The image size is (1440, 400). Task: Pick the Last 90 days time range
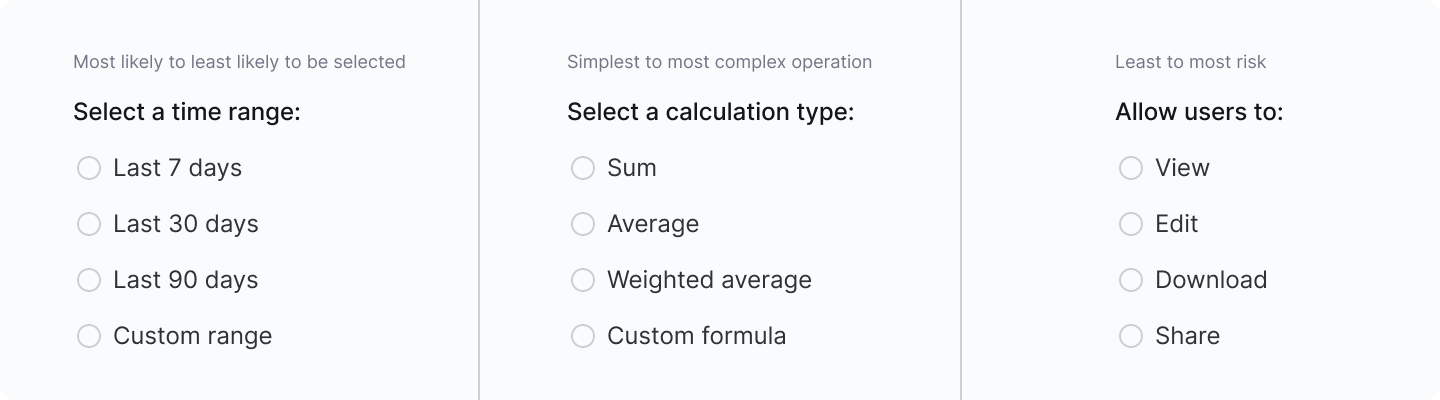89,280
